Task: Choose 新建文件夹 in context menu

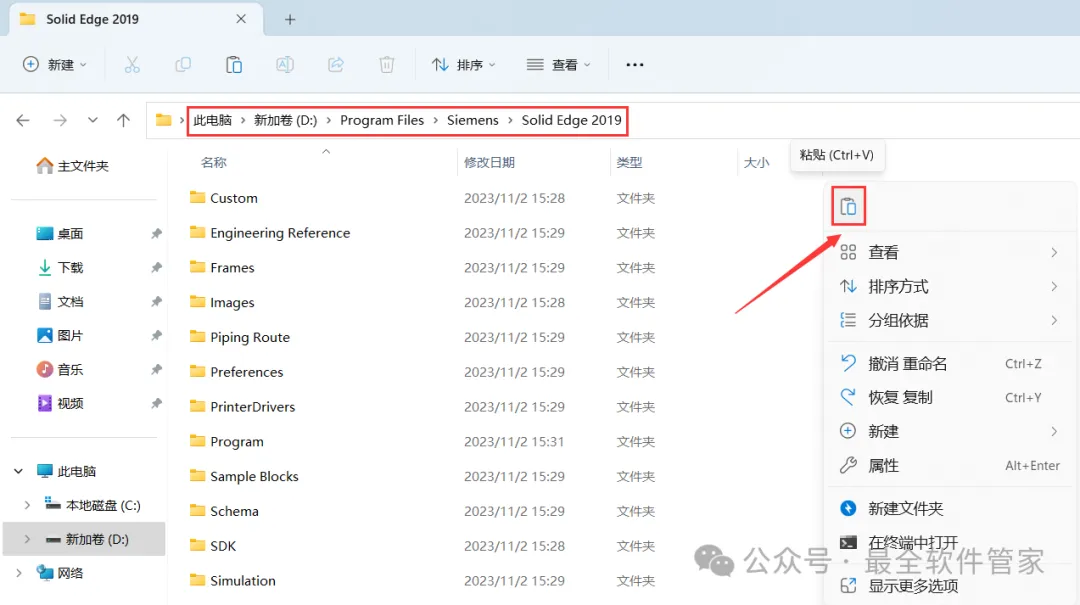Action: [x=949, y=509]
